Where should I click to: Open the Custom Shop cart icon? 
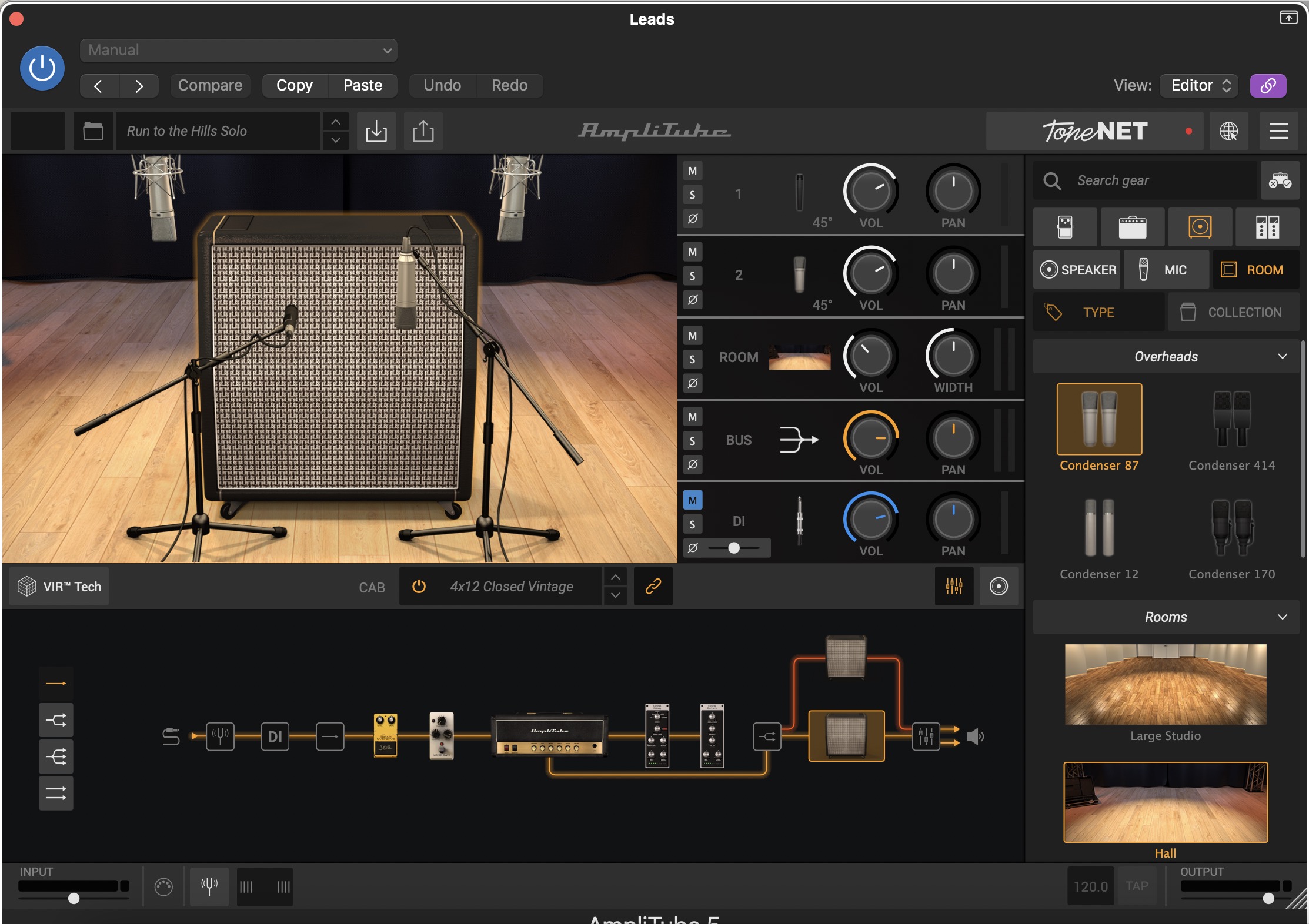pos(1280,180)
